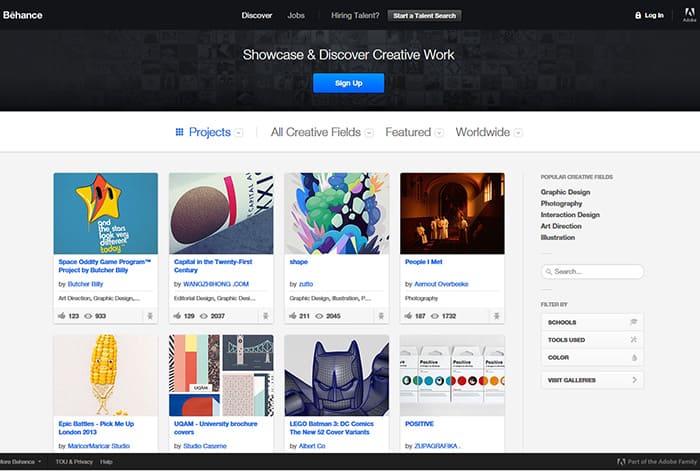Click the blue Sign Up button

[348, 83]
